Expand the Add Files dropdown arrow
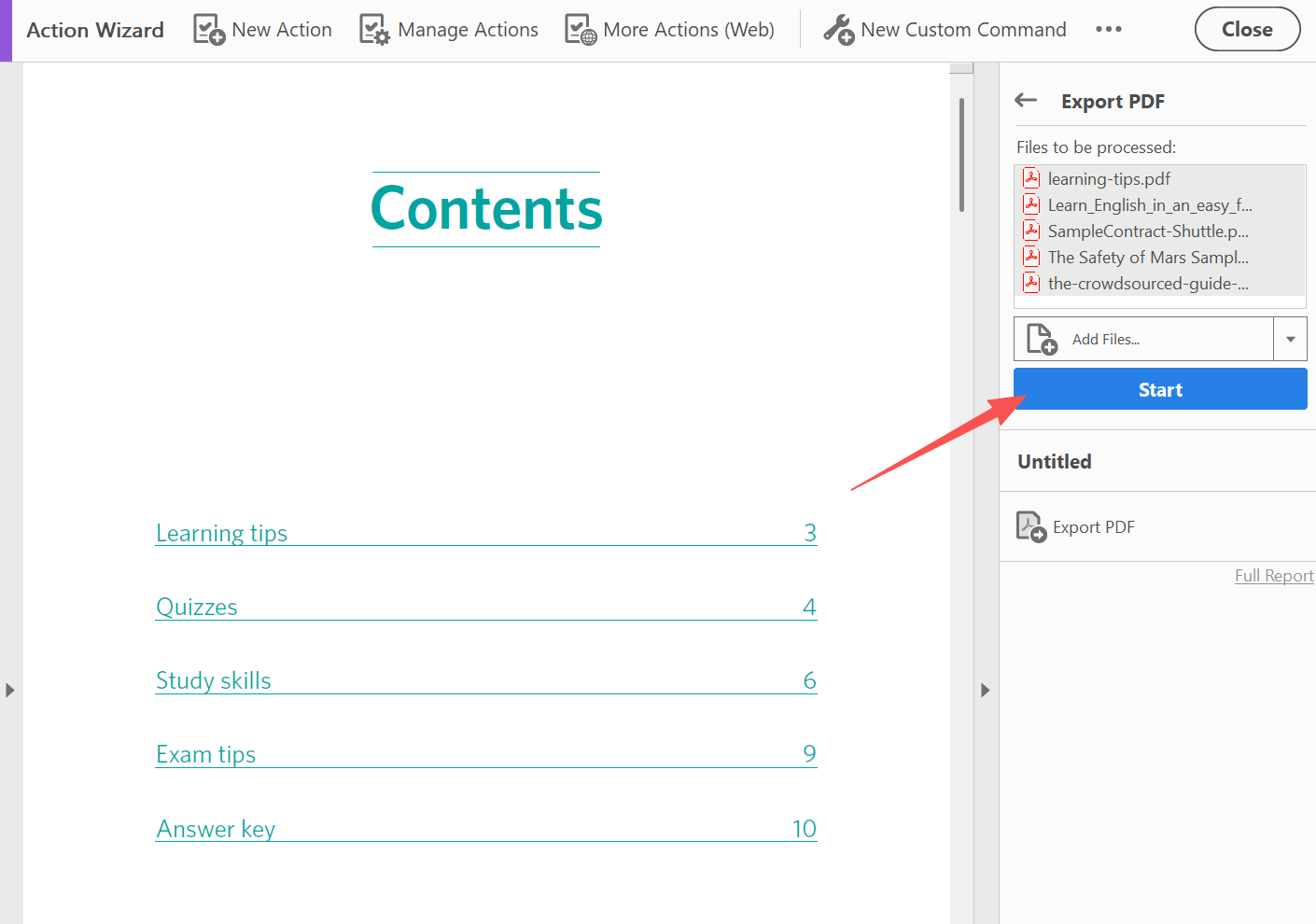 [x=1290, y=339]
